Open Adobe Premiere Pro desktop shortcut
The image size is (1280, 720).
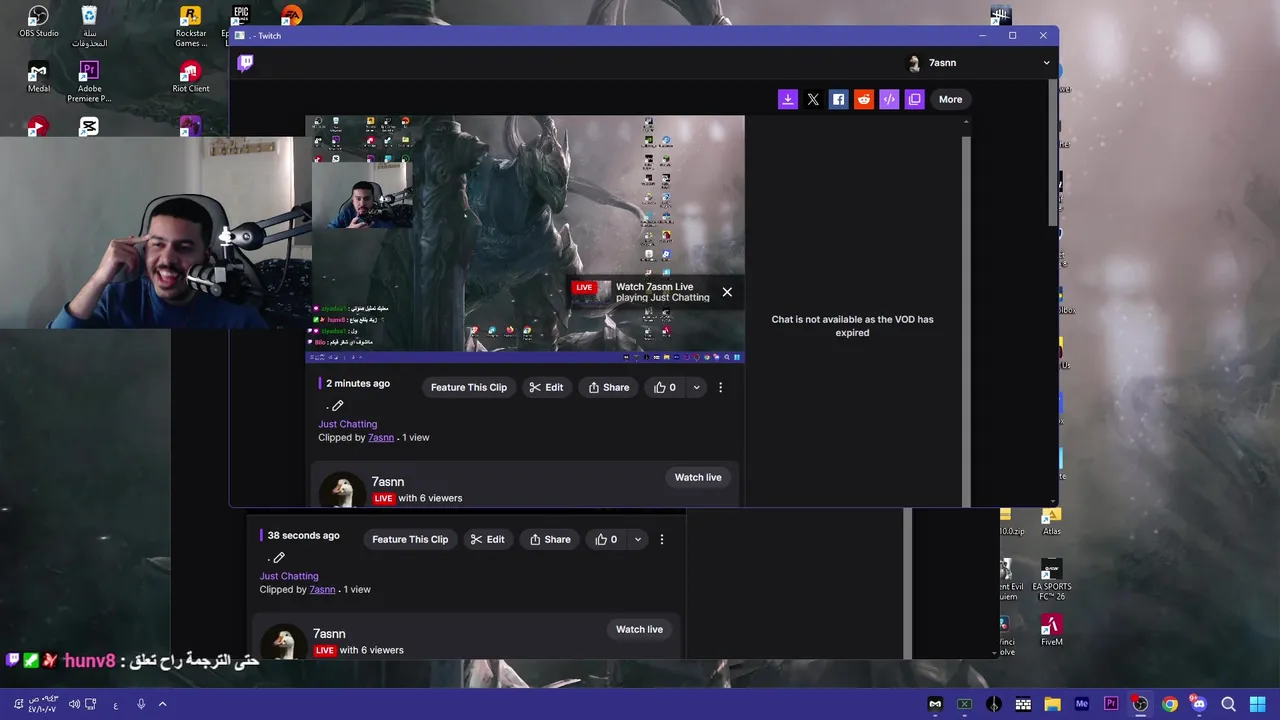tap(89, 81)
